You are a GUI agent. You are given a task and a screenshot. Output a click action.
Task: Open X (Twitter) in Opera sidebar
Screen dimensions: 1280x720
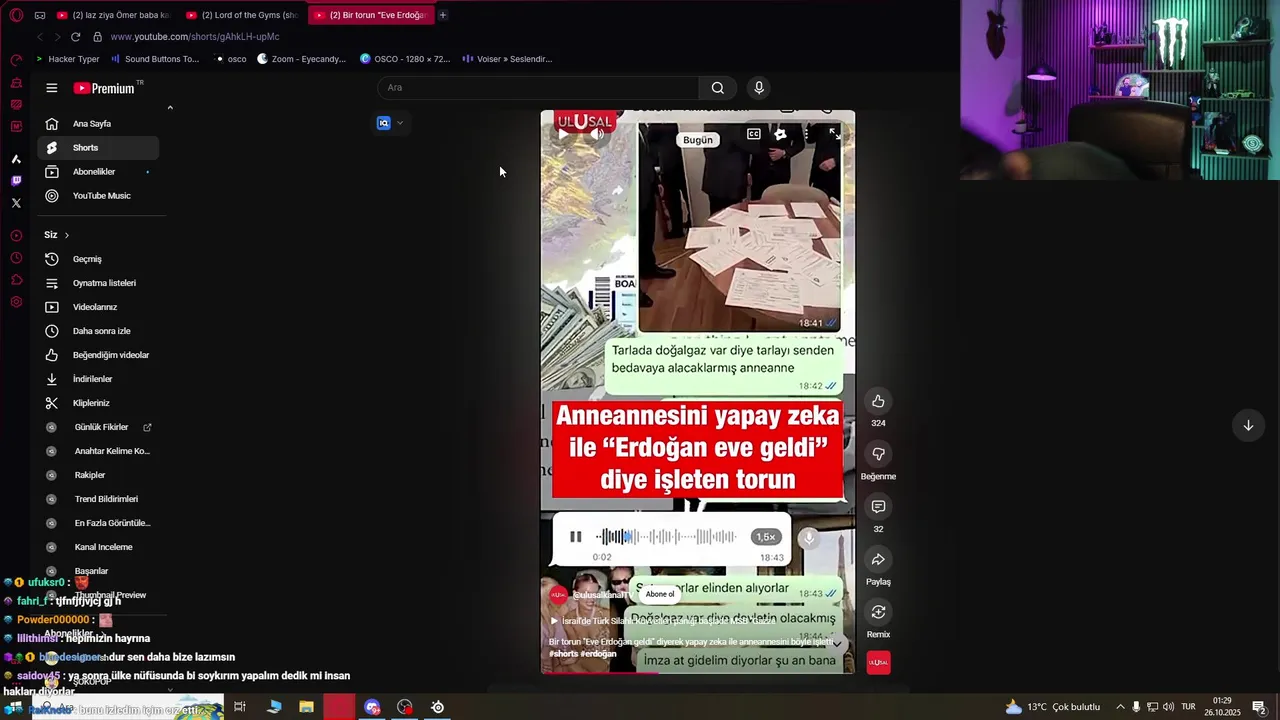pos(16,203)
